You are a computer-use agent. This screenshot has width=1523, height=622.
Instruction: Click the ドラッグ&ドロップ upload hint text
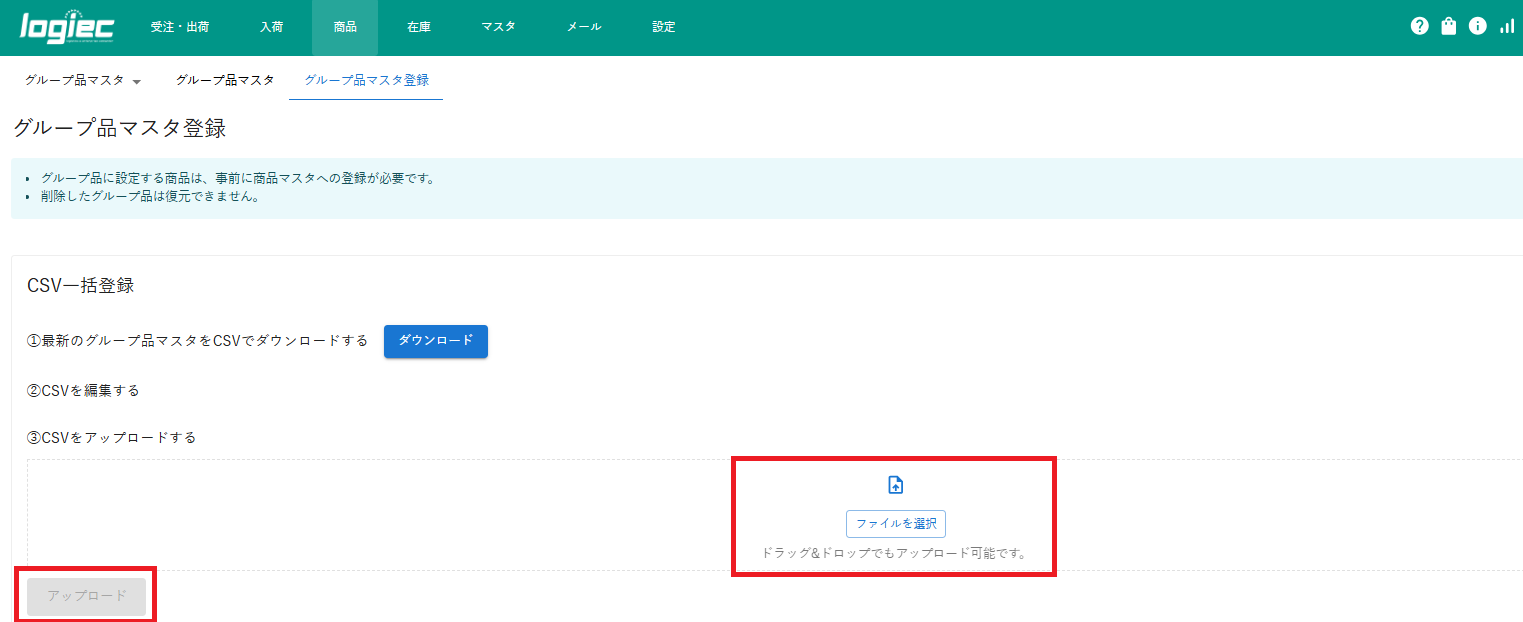tap(895, 553)
